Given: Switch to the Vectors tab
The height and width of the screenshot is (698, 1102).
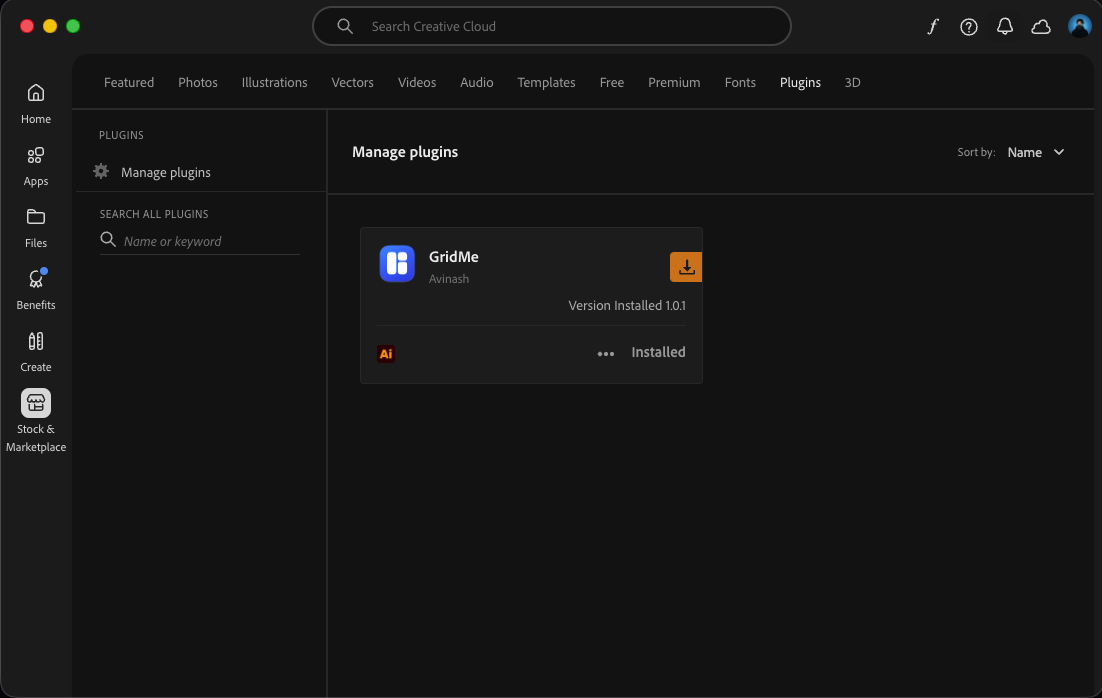Looking at the screenshot, I should pos(352,82).
